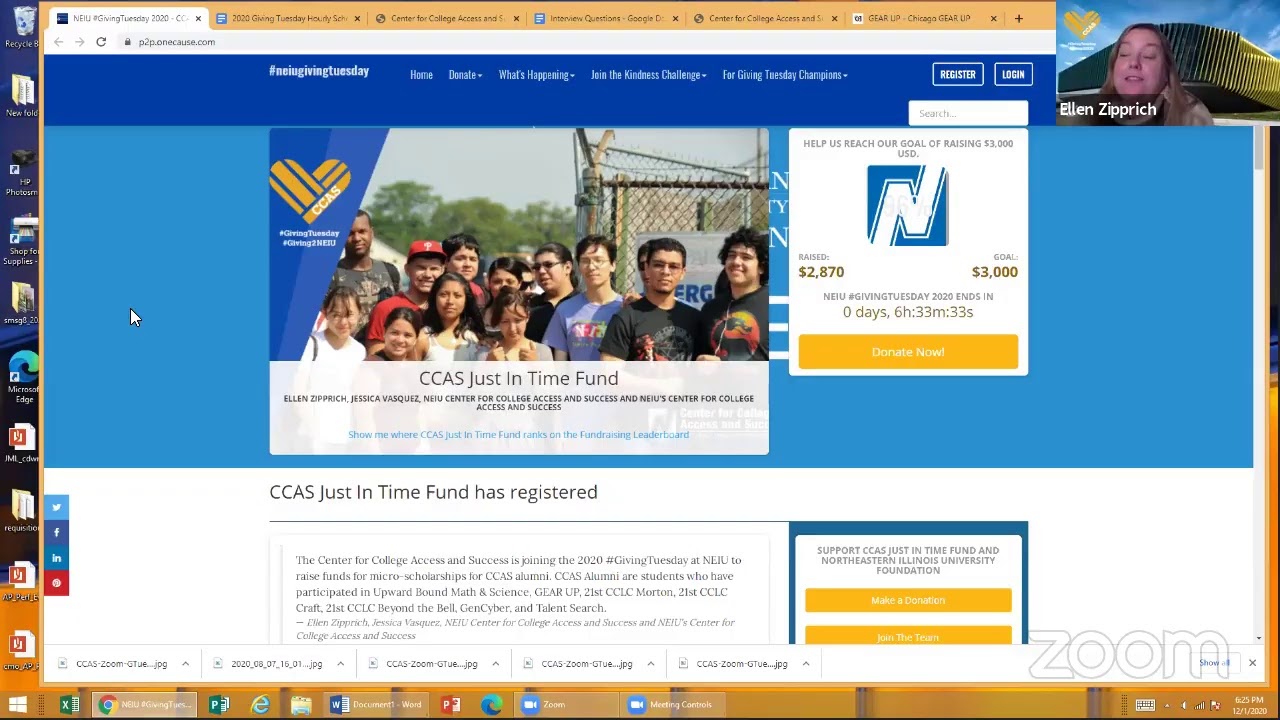The image size is (1280, 720).
Task: Expand Join the Kindness Challenge menu
Action: pyautogui.click(x=648, y=75)
